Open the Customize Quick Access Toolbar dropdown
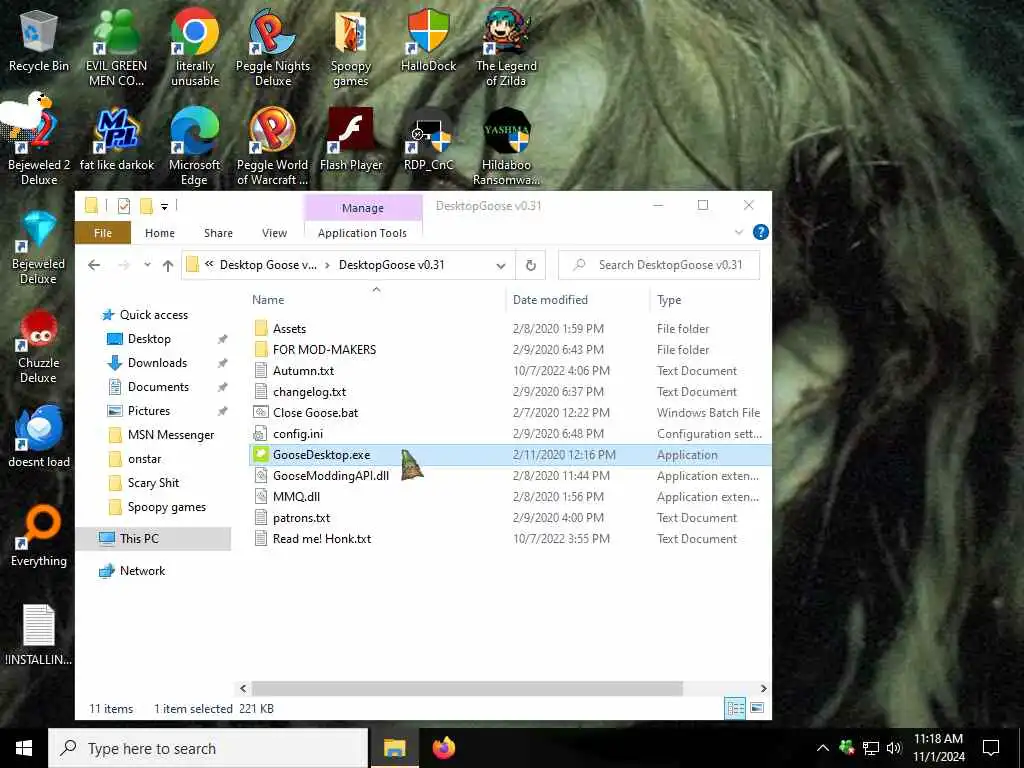 [x=165, y=207]
